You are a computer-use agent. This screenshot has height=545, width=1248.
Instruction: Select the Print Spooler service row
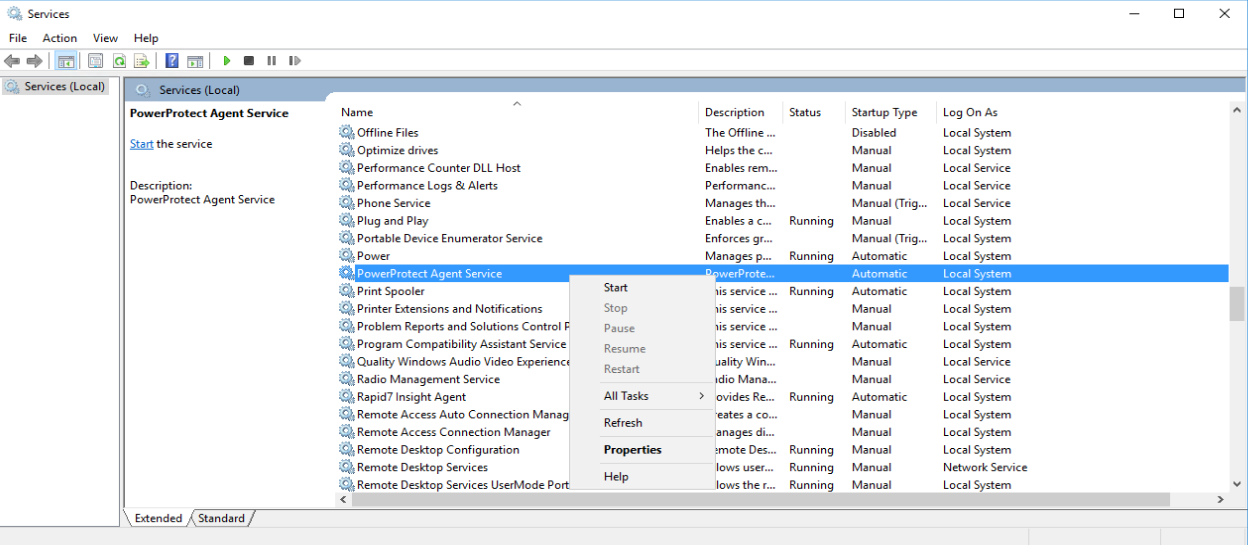pyautogui.click(x=391, y=291)
